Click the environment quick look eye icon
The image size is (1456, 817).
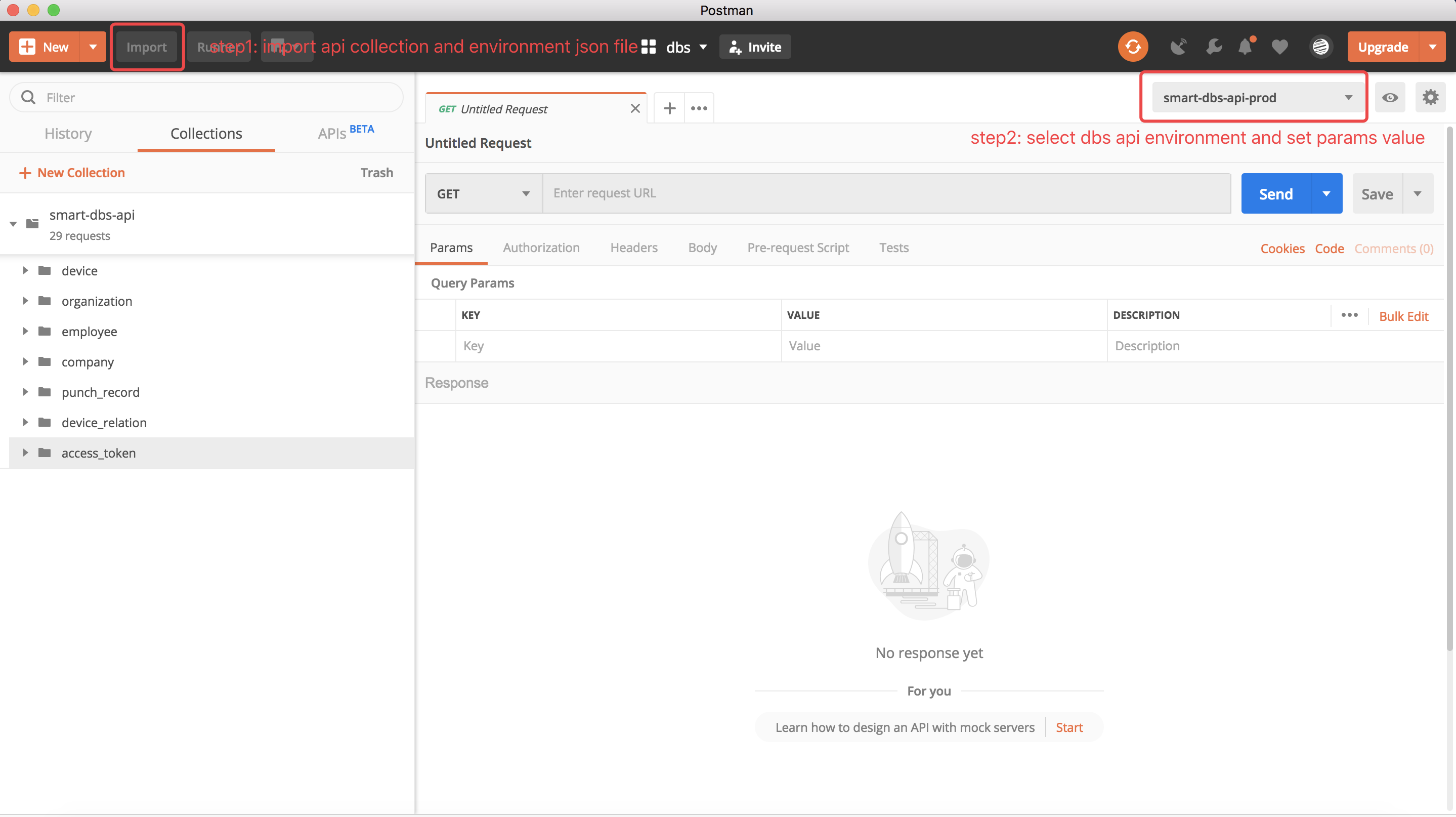(1390, 97)
